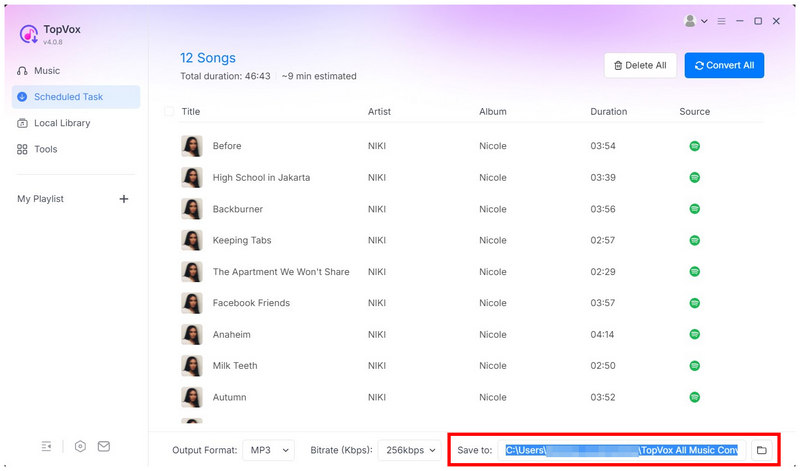Open the Output Format MP3 dropdown
The height and width of the screenshot is (471, 800).
[268, 451]
